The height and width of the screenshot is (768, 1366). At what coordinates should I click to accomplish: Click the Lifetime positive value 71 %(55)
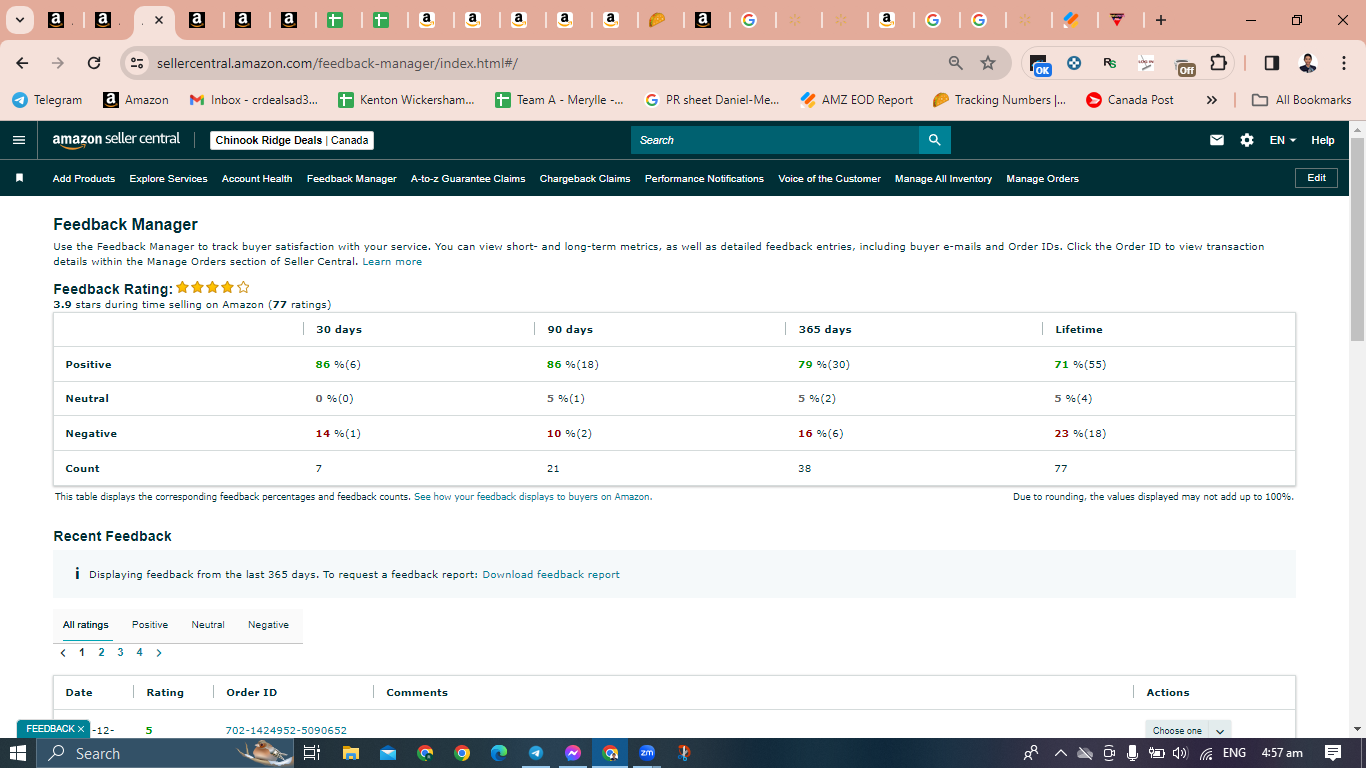click(x=1080, y=365)
